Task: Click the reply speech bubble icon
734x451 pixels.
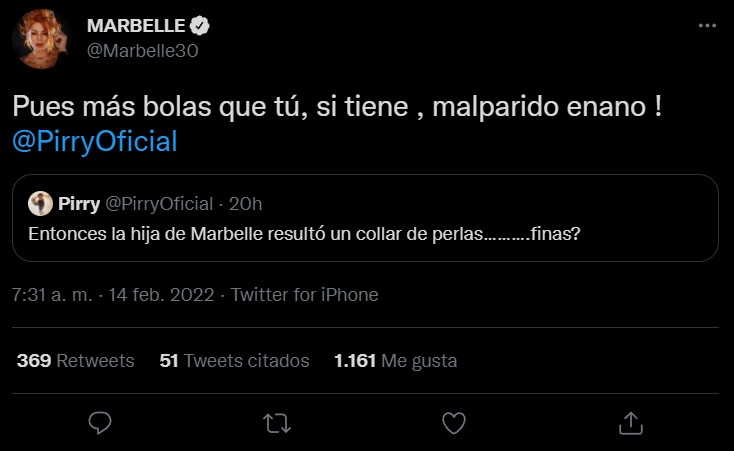Action: click(x=100, y=423)
